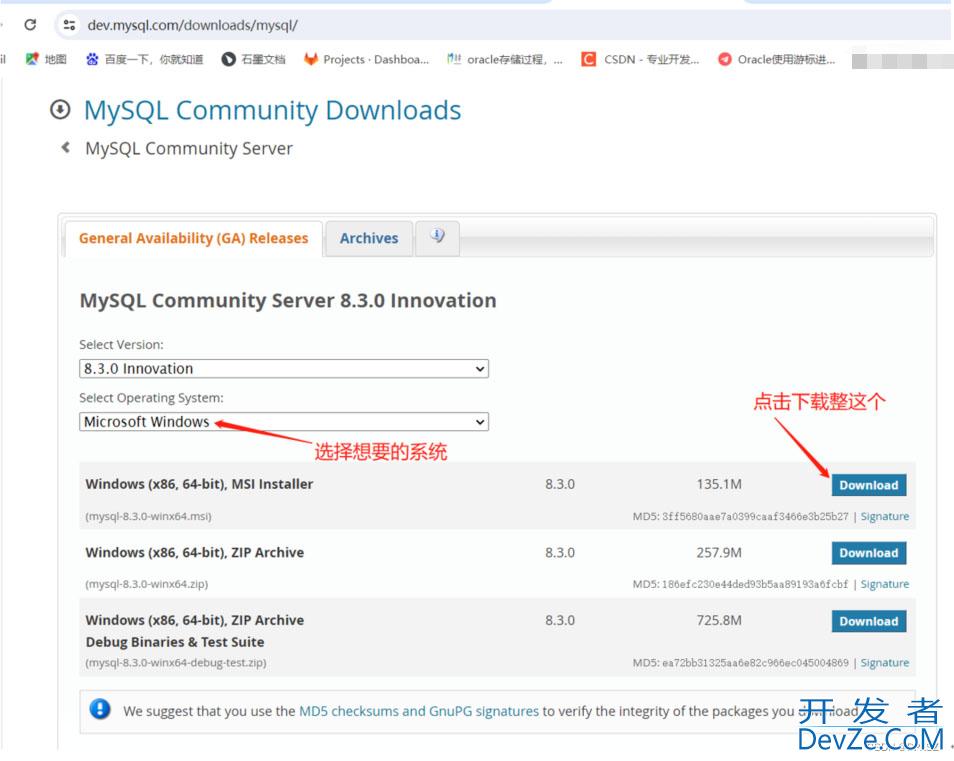954x761 pixels.
Task: Download the MSI Installer 135.1M
Action: (x=869, y=485)
